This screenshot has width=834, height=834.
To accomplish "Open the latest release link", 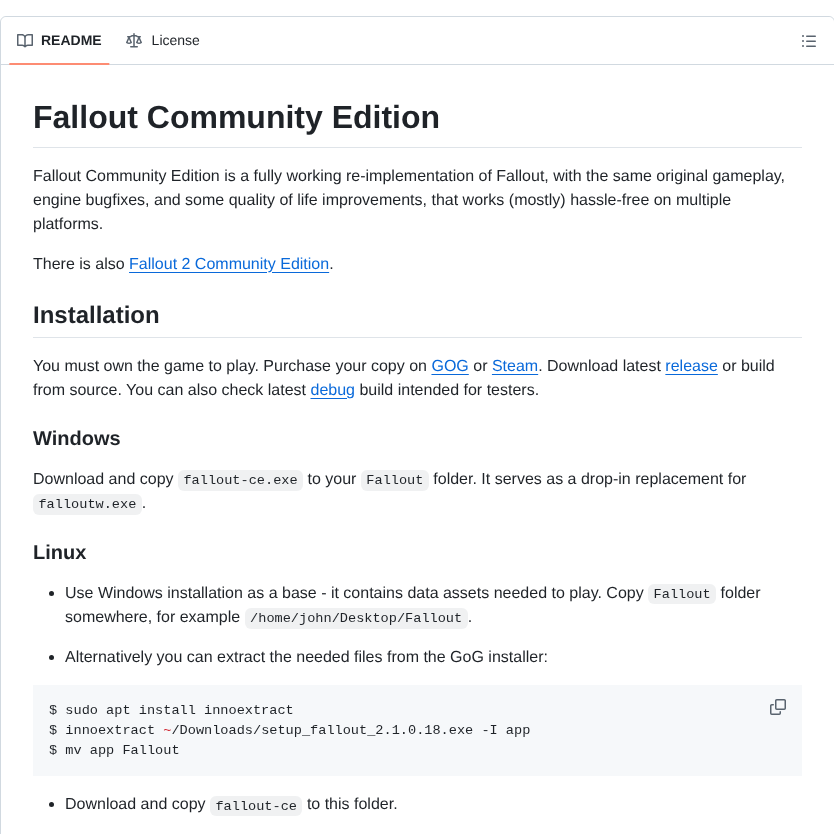I will coord(691,366).
